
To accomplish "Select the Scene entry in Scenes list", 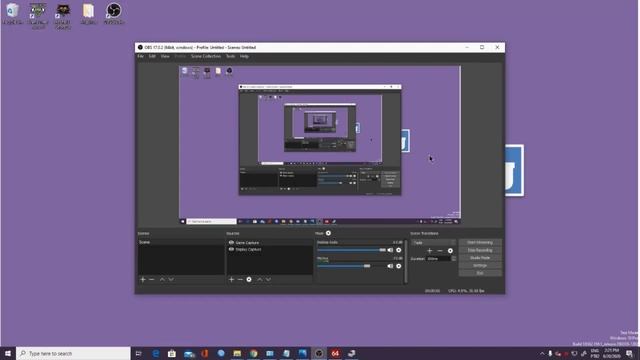I will pos(181,242).
